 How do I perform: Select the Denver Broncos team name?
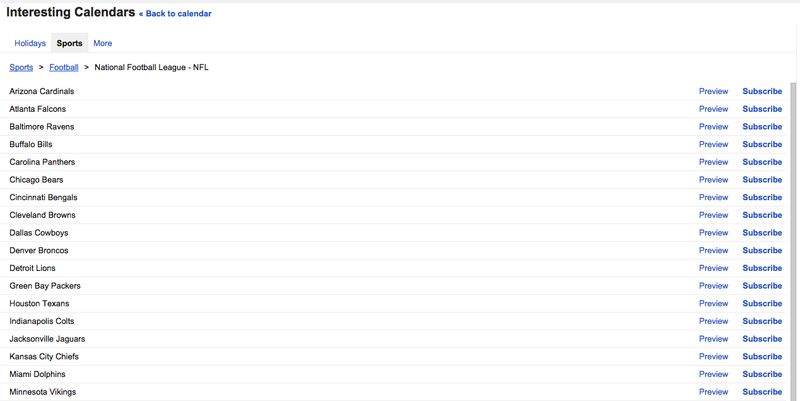(x=39, y=250)
